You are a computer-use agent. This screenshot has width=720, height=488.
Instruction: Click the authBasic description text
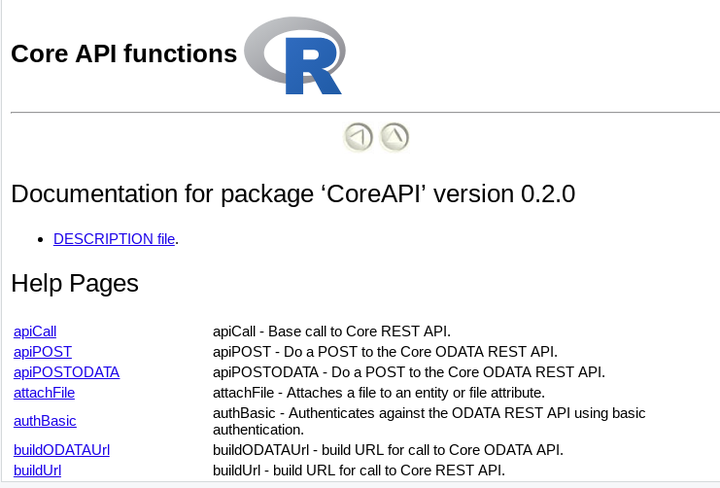tap(429, 421)
